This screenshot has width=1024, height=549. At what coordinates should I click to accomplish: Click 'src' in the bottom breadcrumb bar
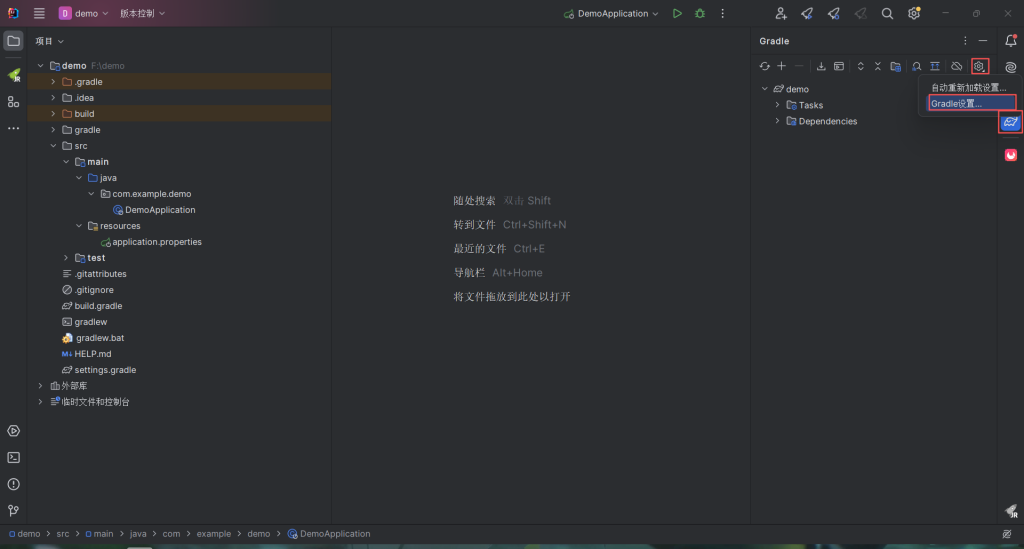(x=63, y=534)
